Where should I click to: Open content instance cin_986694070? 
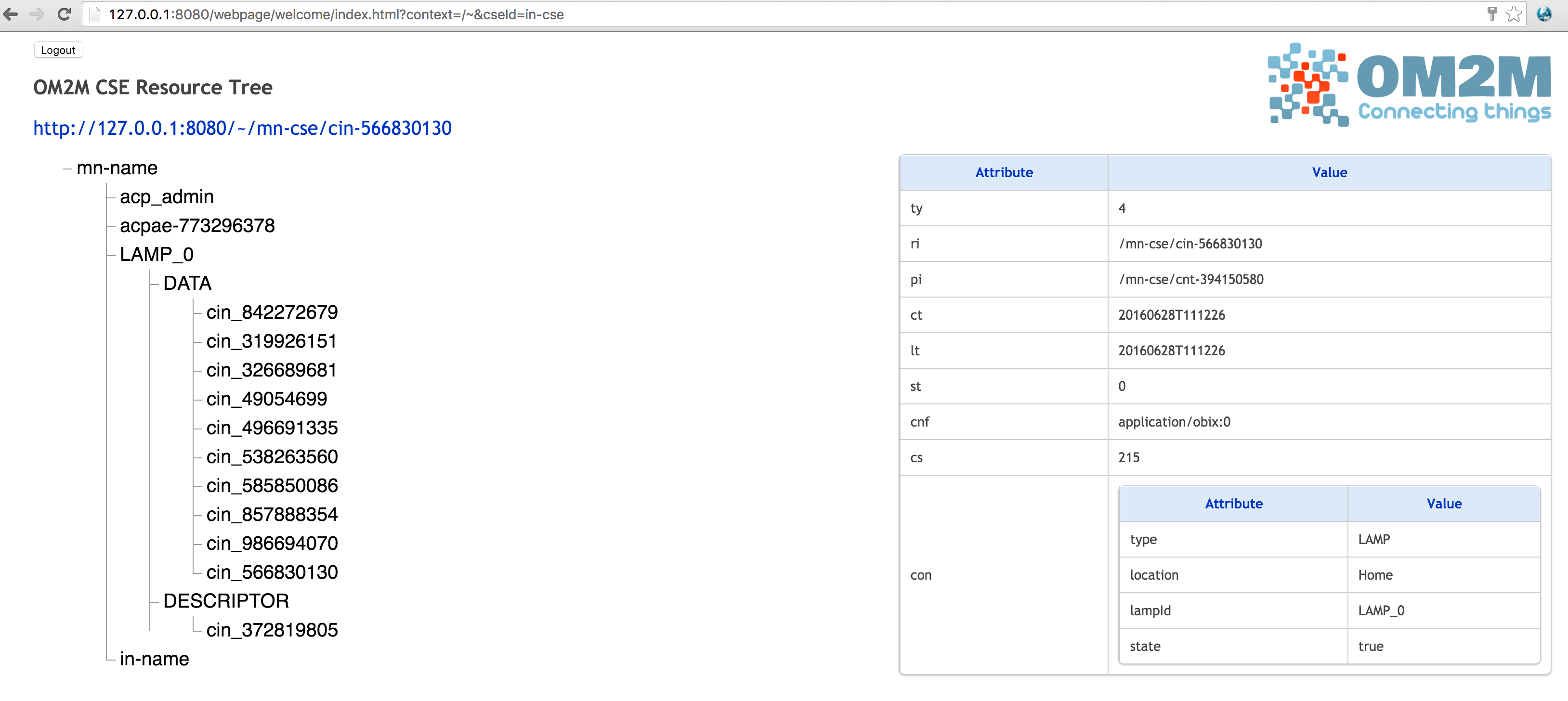(x=272, y=544)
